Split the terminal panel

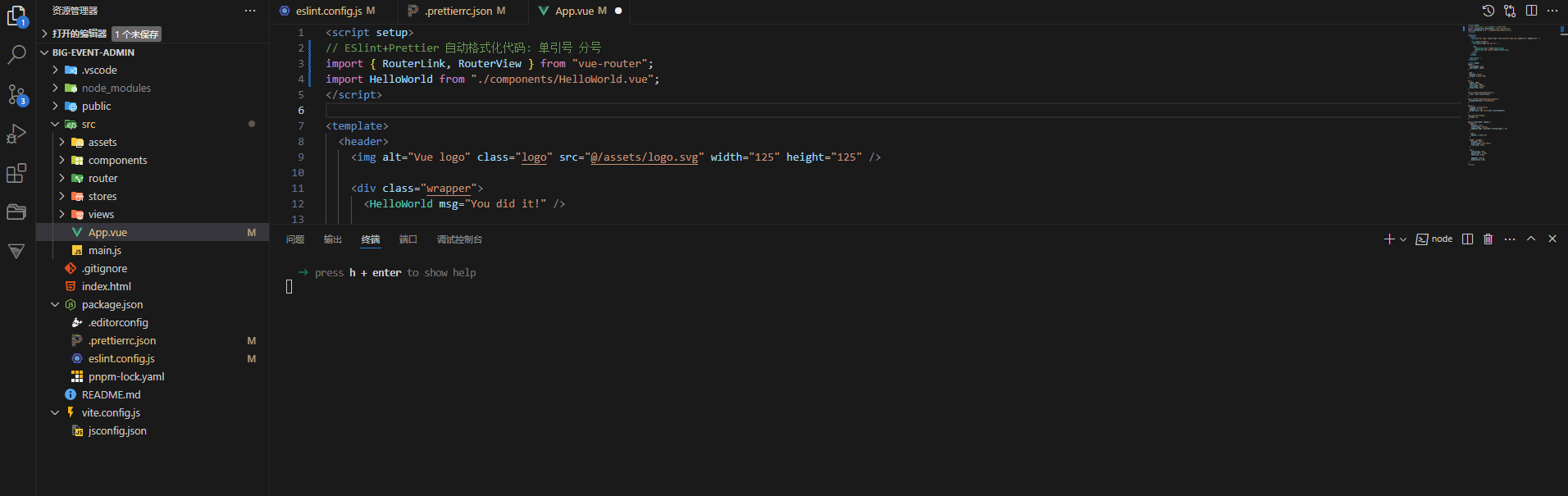(1468, 239)
